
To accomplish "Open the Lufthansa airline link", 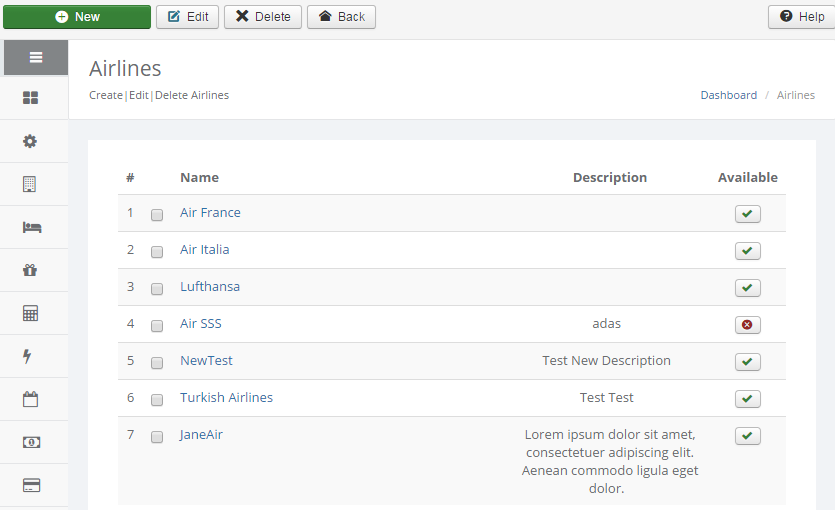I will click(x=210, y=286).
